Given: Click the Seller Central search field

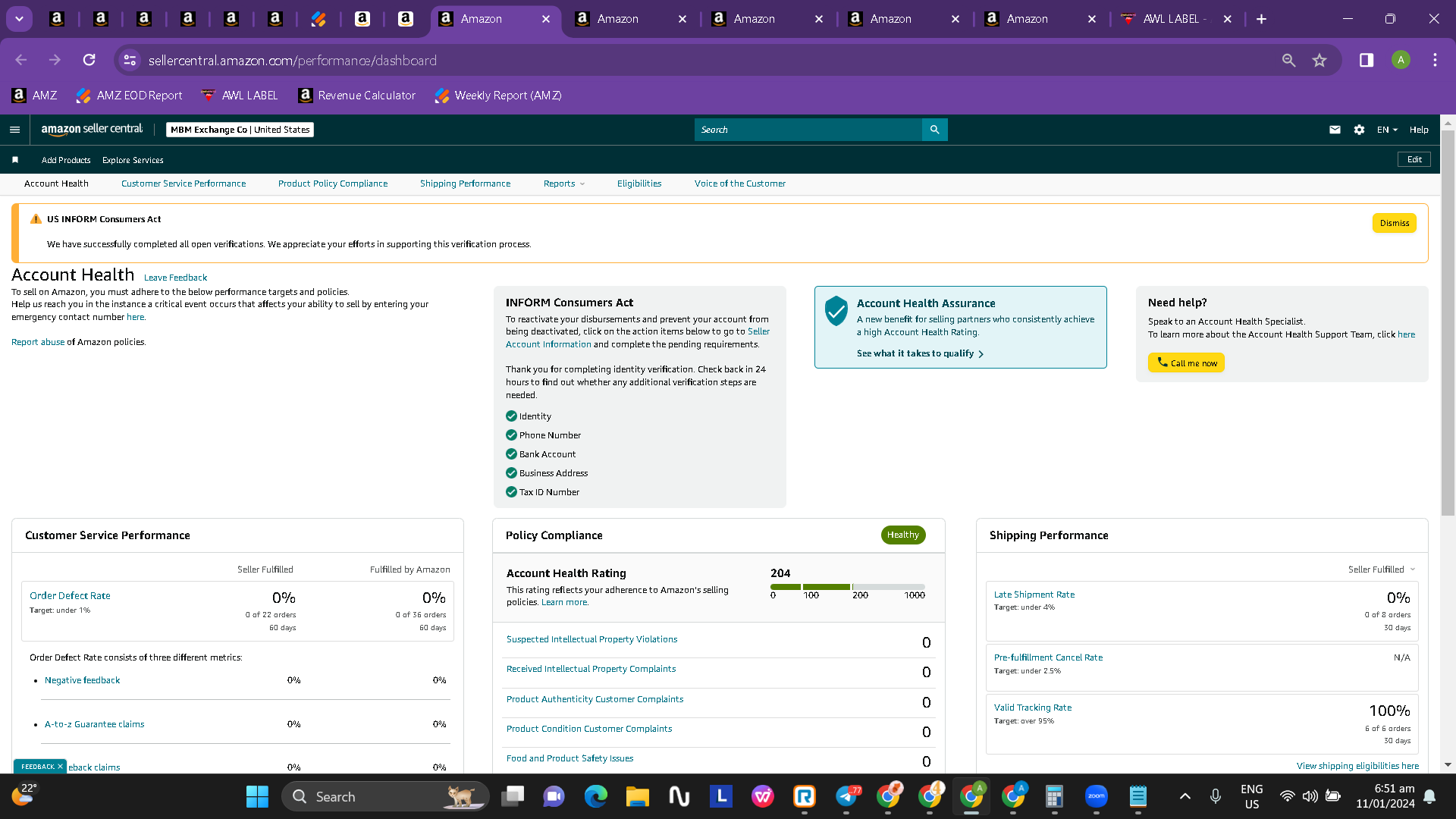Looking at the screenshot, I should click(808, 130).
